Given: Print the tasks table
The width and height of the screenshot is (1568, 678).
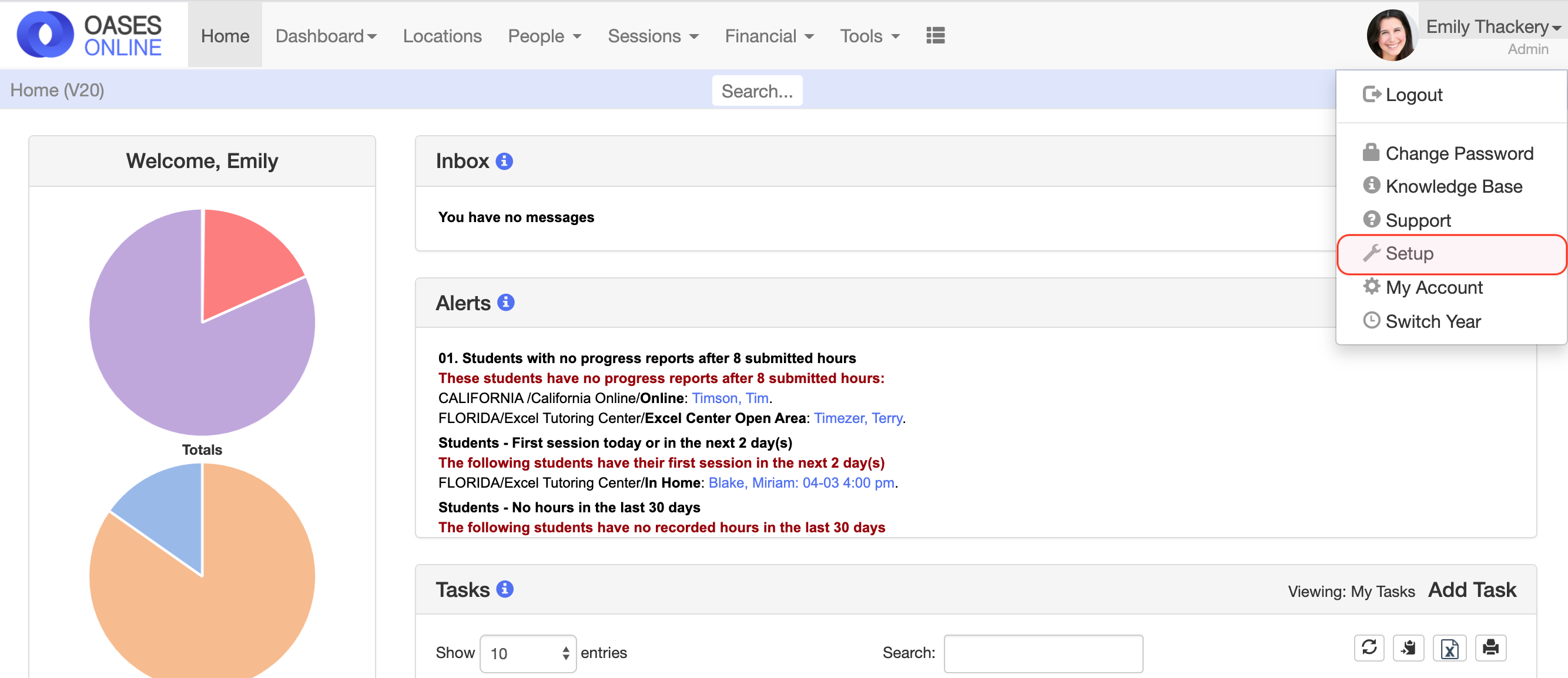Looking at the screenshot, I should (x=1490, y=647).
